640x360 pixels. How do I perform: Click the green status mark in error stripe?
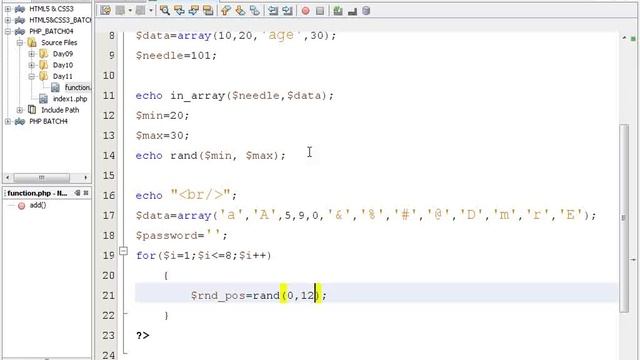(633, 39)
